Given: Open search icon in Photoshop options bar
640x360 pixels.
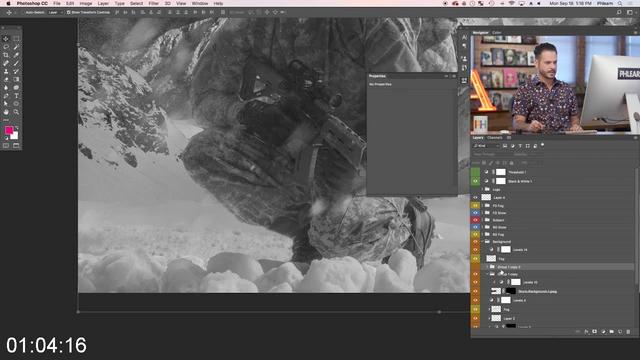Looking at the screenshot, I should [x=619, y=12].
